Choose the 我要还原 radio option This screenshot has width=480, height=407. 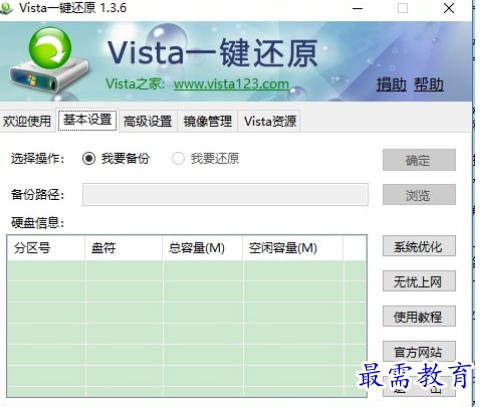205,159
